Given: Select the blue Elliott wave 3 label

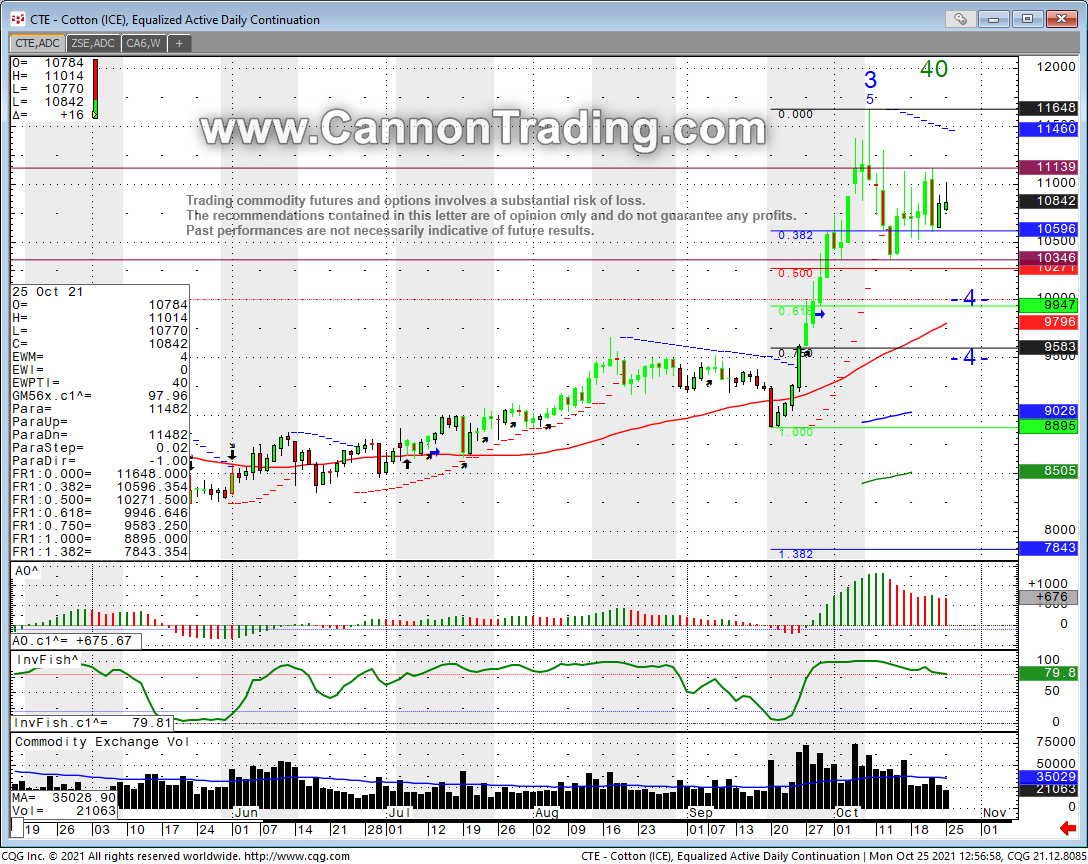Looking at the screenshot, I should (x=870, y=81).
